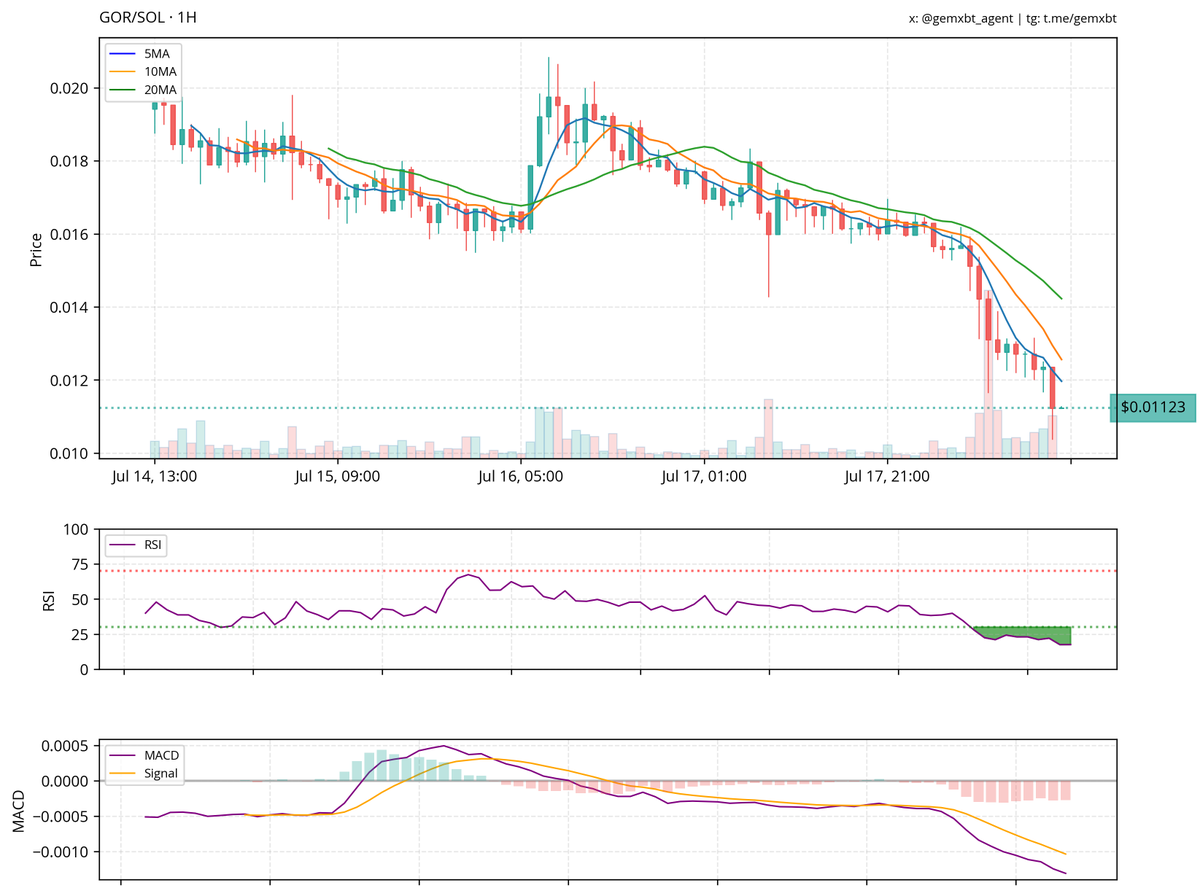Click the Jul 17, 21:00 time label
The height and width of the screenshot is (896, 1200).
coord(887,477)
